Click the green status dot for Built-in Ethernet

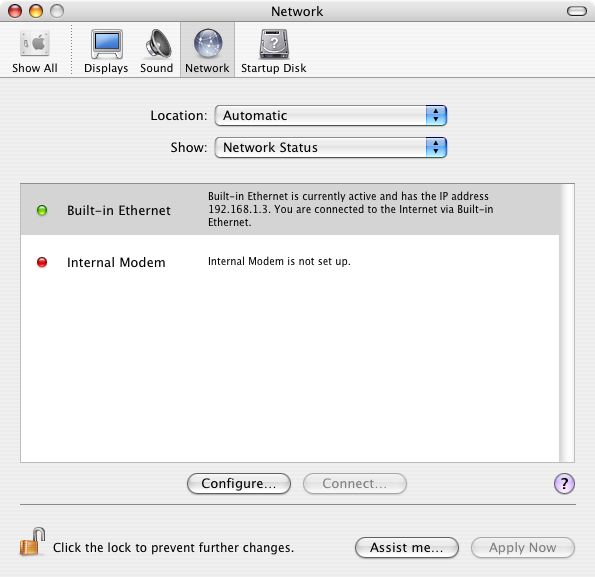(x=42, y=210)
